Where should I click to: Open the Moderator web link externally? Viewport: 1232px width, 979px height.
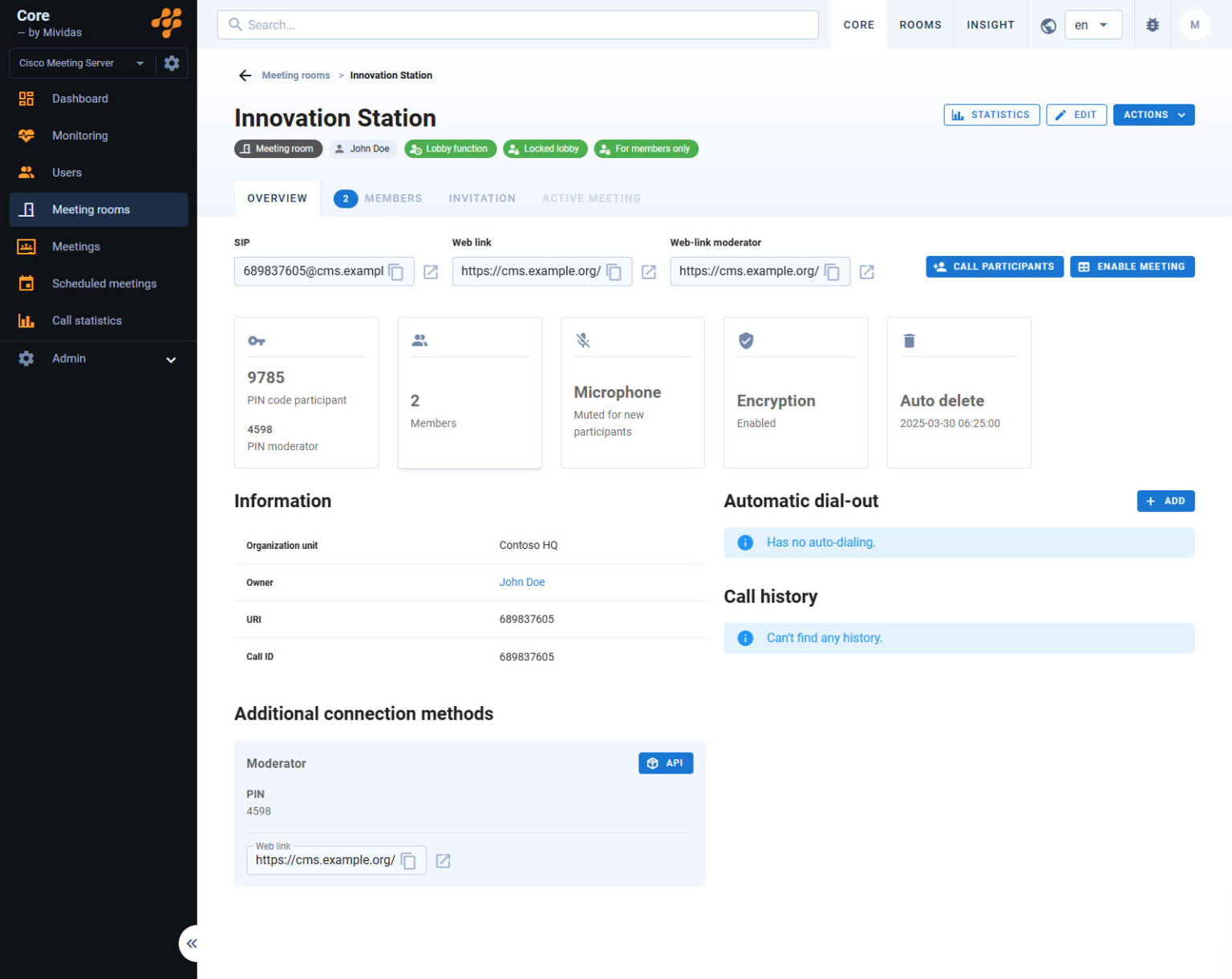pyautogui.click(x=443, y=861)
